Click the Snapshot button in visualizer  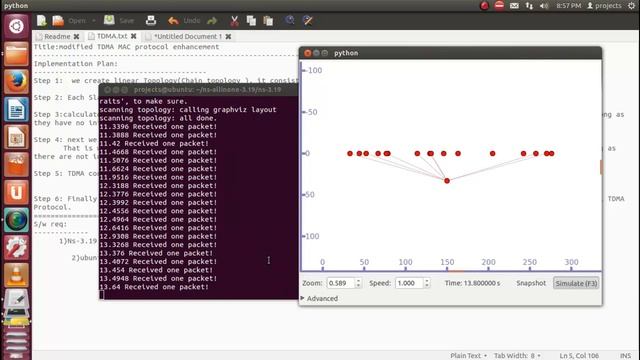(x=531, y=283)
